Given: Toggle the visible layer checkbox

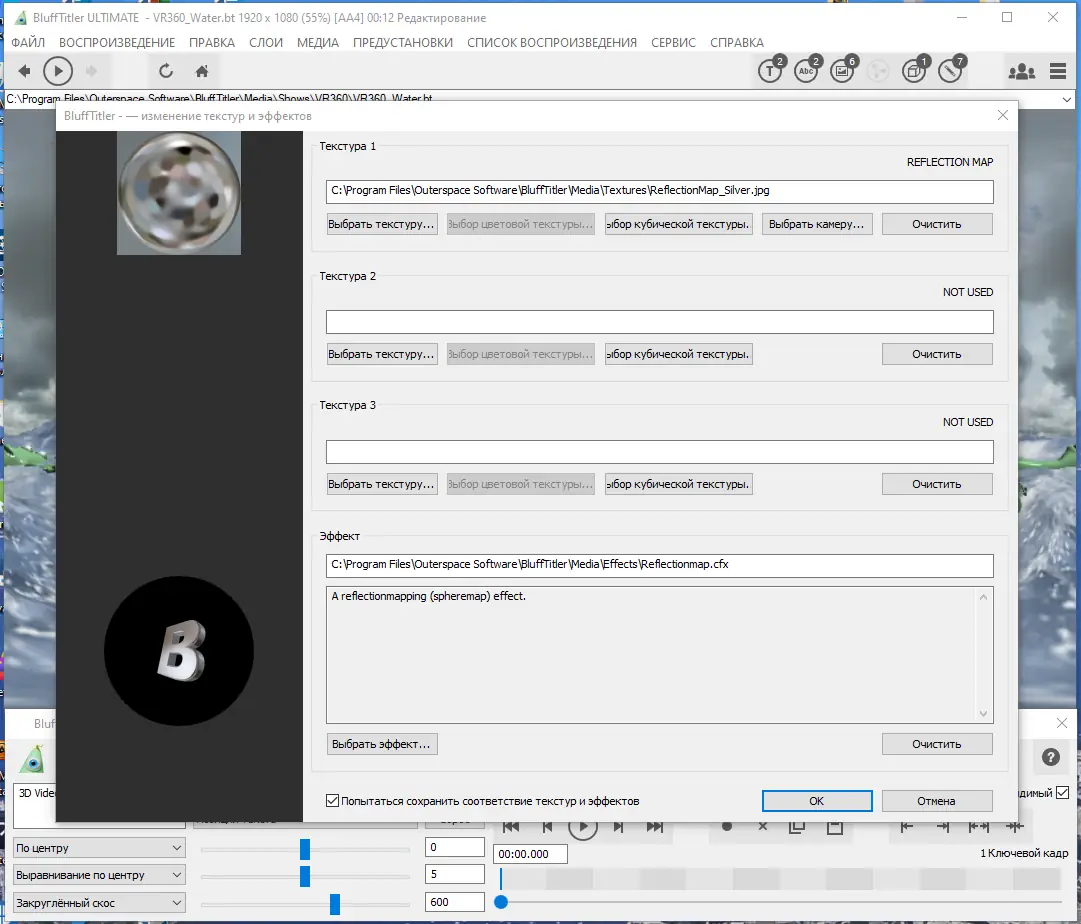Looking at the screenshot, I should 1062,792.
